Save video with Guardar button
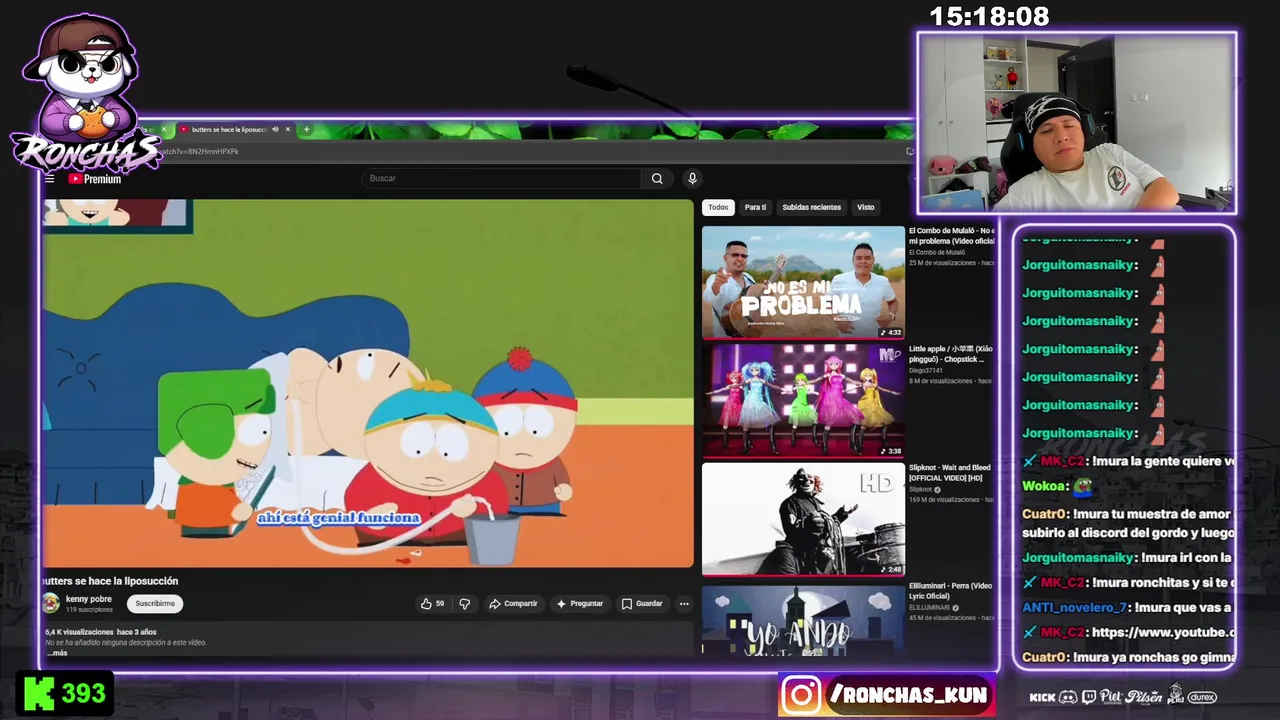 tap(642, 604)
